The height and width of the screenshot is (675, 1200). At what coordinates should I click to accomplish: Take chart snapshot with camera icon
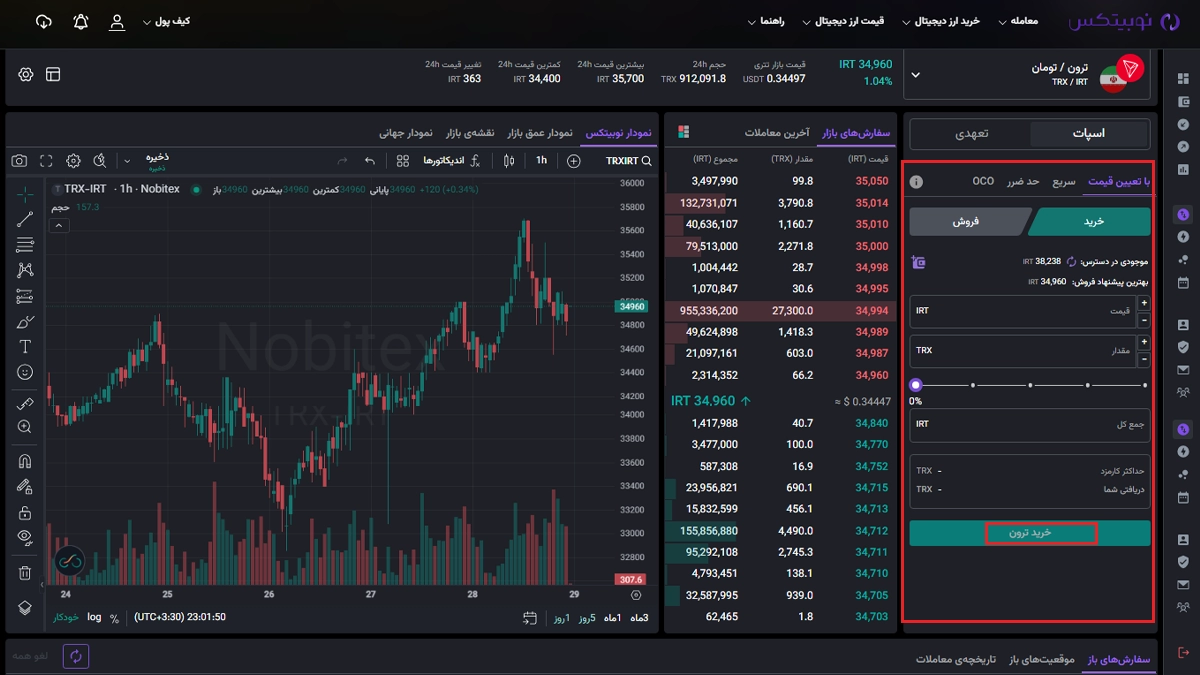[x=19, y=161]
